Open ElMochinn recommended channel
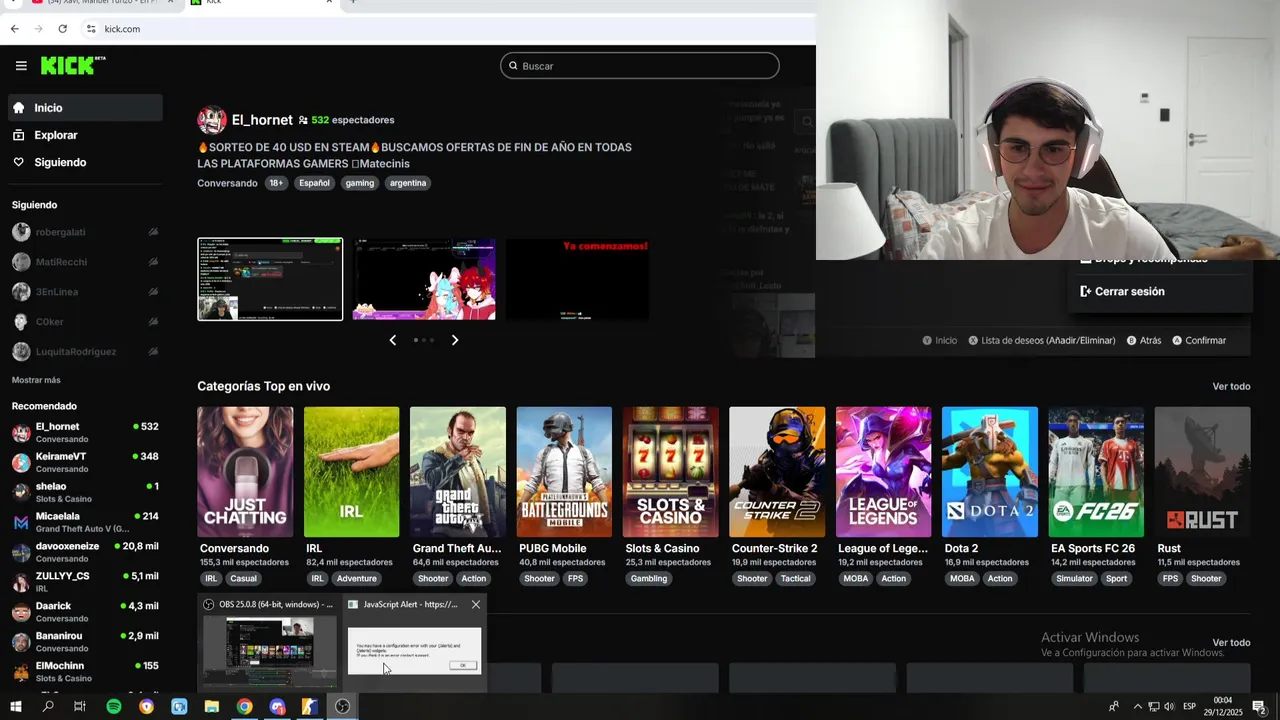1280x720 pixels. [x=85, y=671]
